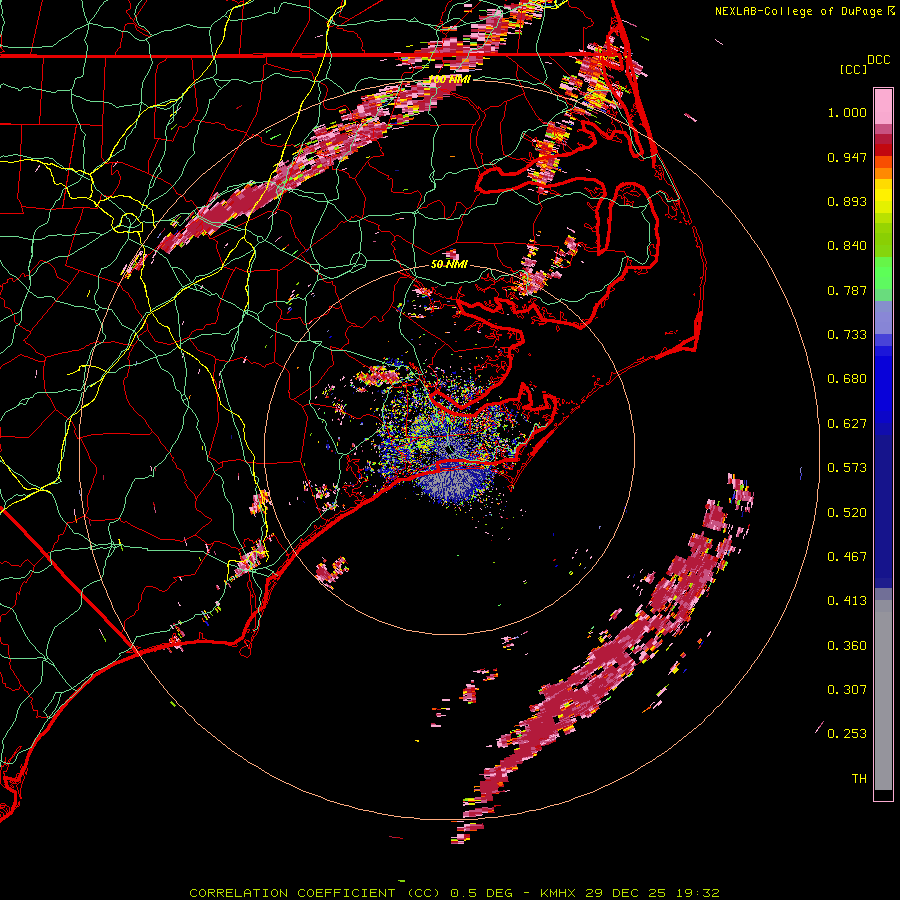Click the 0.947 legend value
This screenshot has height=900, width=900.
(847, 157)
